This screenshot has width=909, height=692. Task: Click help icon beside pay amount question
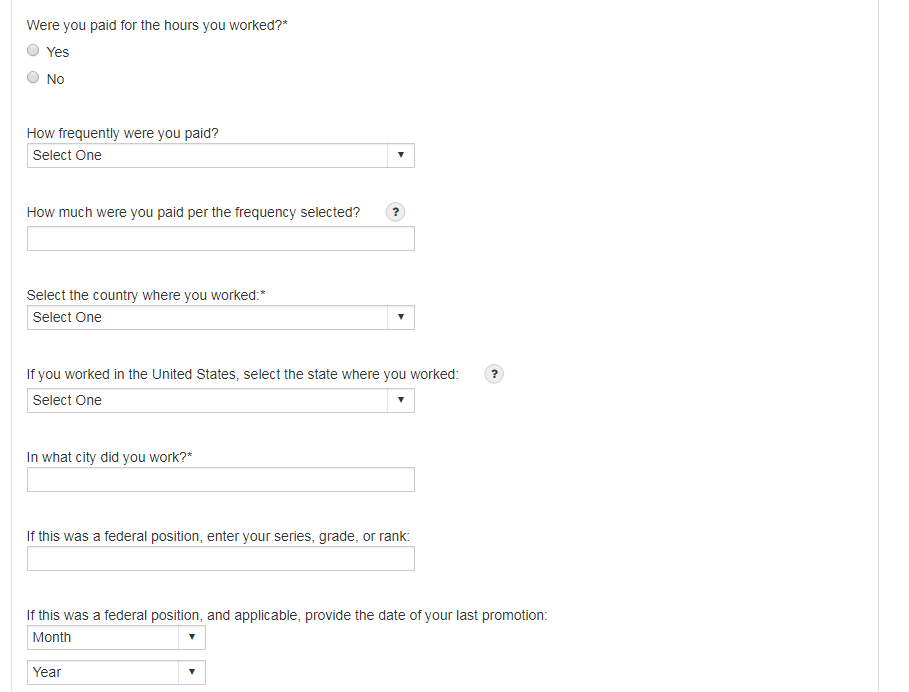396,212
